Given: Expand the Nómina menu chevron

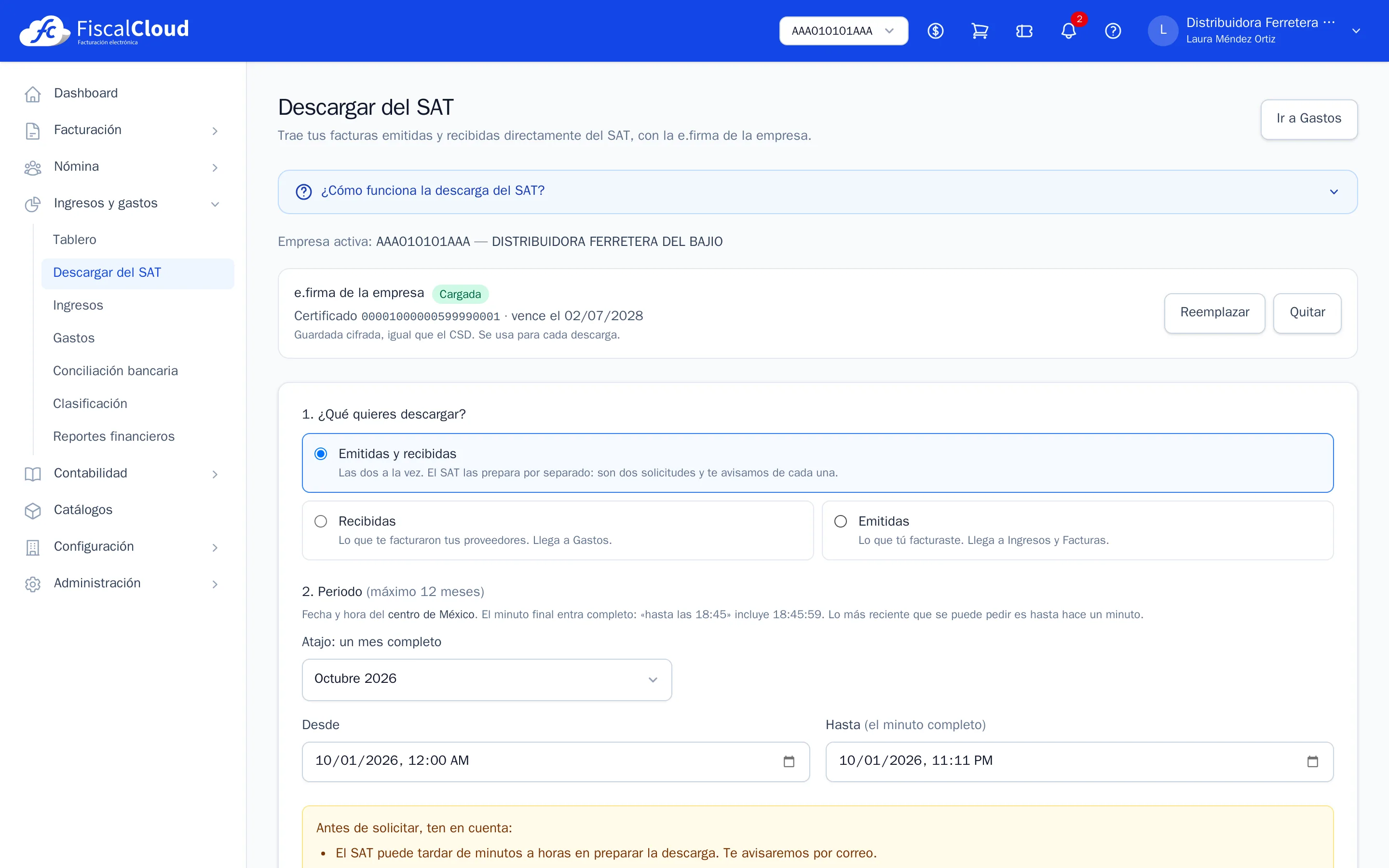Looking at the screenshot, I should (x=215, y=168).
